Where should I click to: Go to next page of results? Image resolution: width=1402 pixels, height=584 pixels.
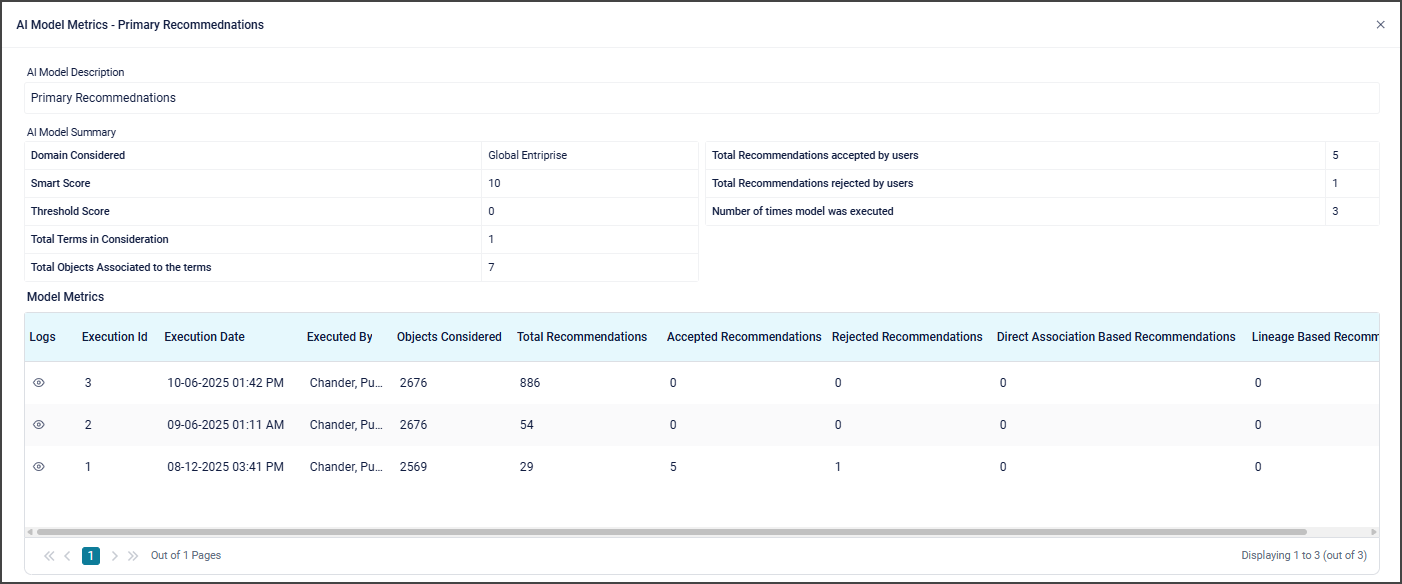[x=115, y=556]
